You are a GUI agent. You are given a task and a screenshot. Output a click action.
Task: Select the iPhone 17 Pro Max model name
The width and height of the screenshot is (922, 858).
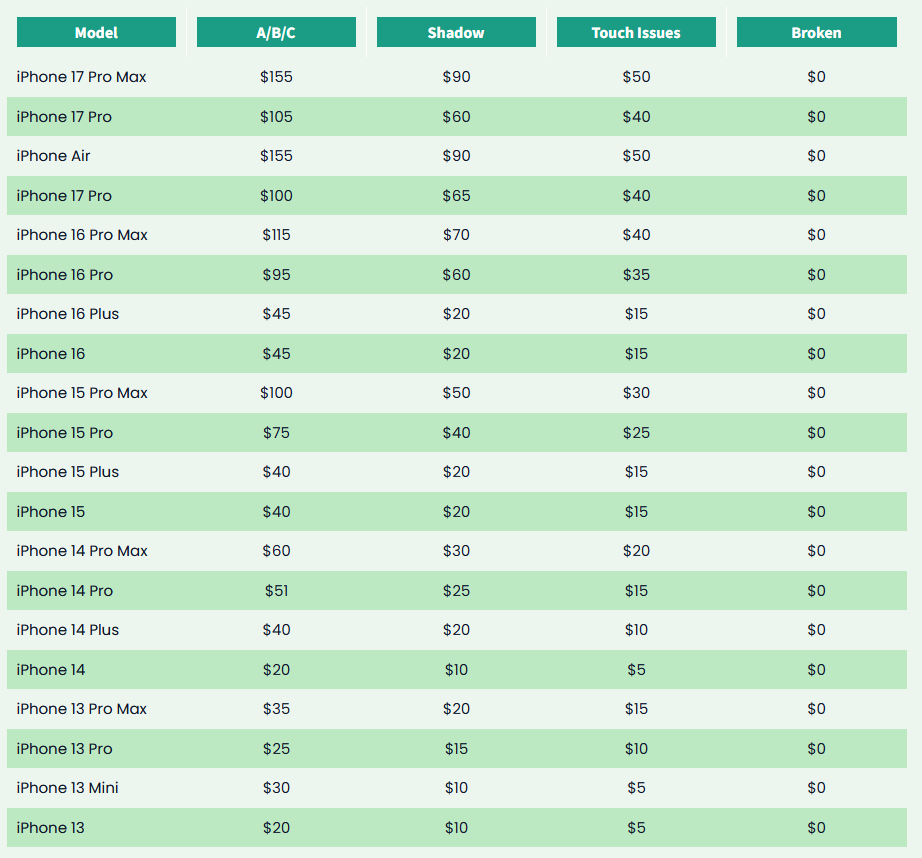(81, 77)
